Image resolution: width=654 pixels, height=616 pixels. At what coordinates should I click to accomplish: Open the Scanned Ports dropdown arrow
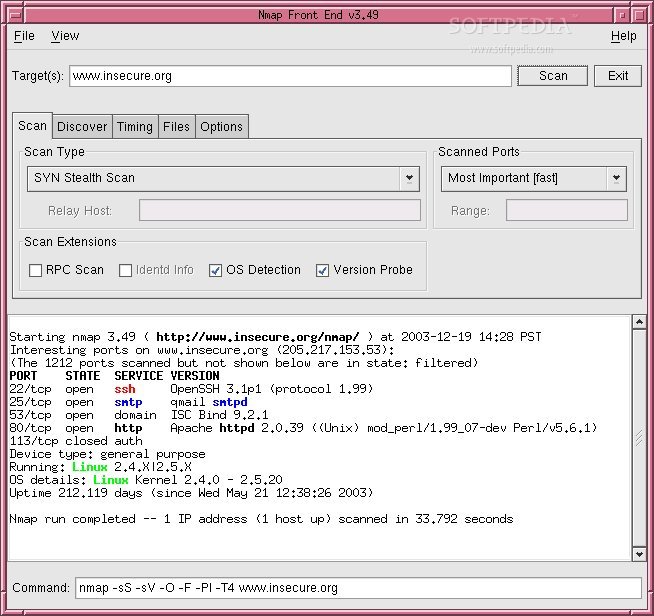click(x=616, y=179)
